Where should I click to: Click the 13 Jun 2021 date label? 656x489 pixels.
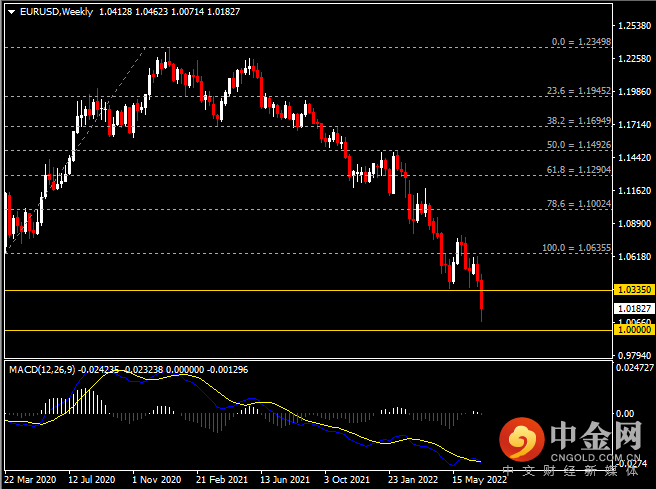point(285,480)
